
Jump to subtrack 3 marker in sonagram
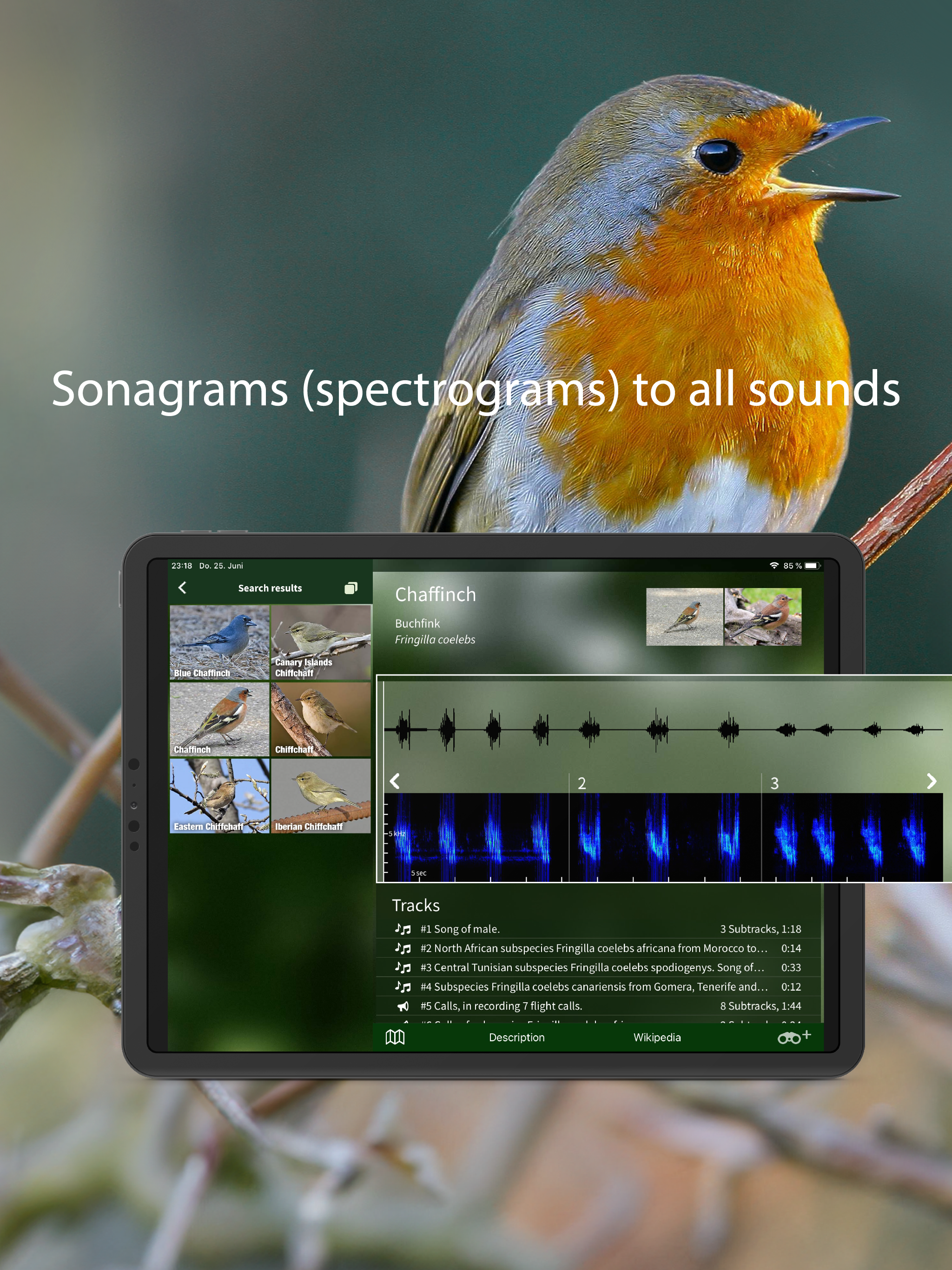click(x=774, y=783)
